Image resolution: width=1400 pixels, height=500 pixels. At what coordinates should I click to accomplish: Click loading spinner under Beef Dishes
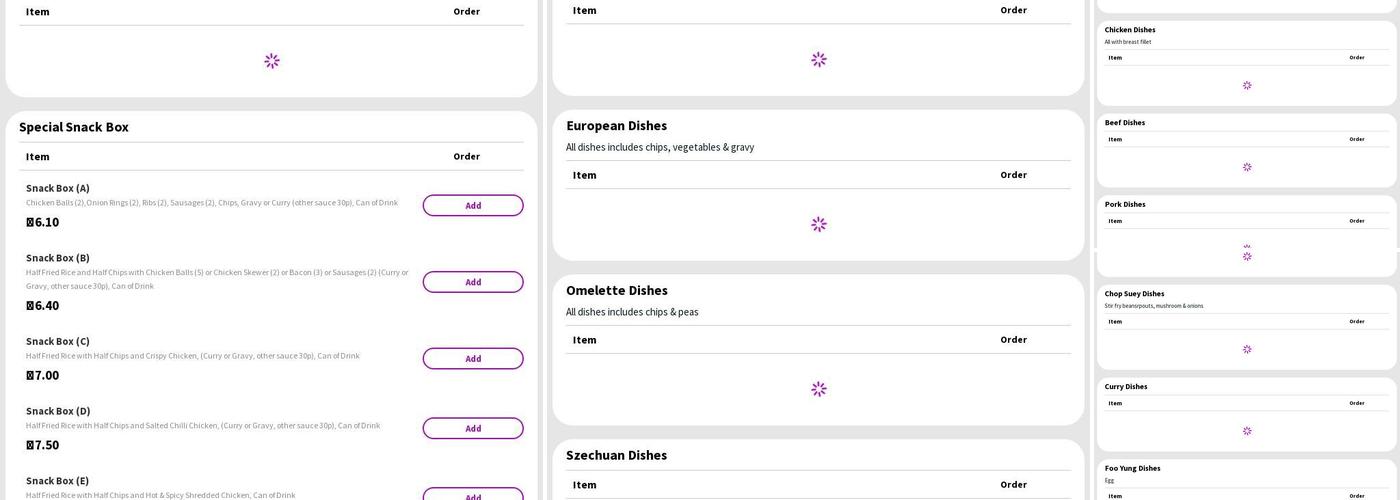click(1246, 167)
